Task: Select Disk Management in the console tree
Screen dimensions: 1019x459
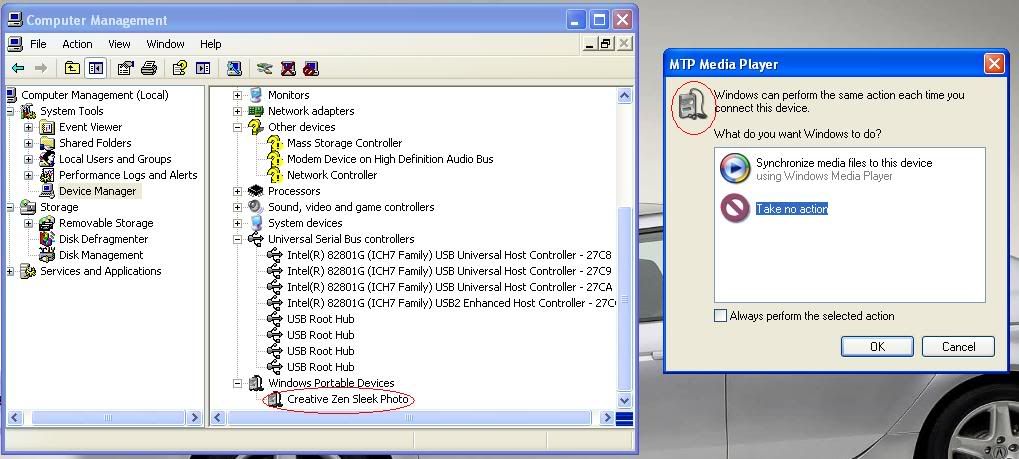Action: point(101,255)
